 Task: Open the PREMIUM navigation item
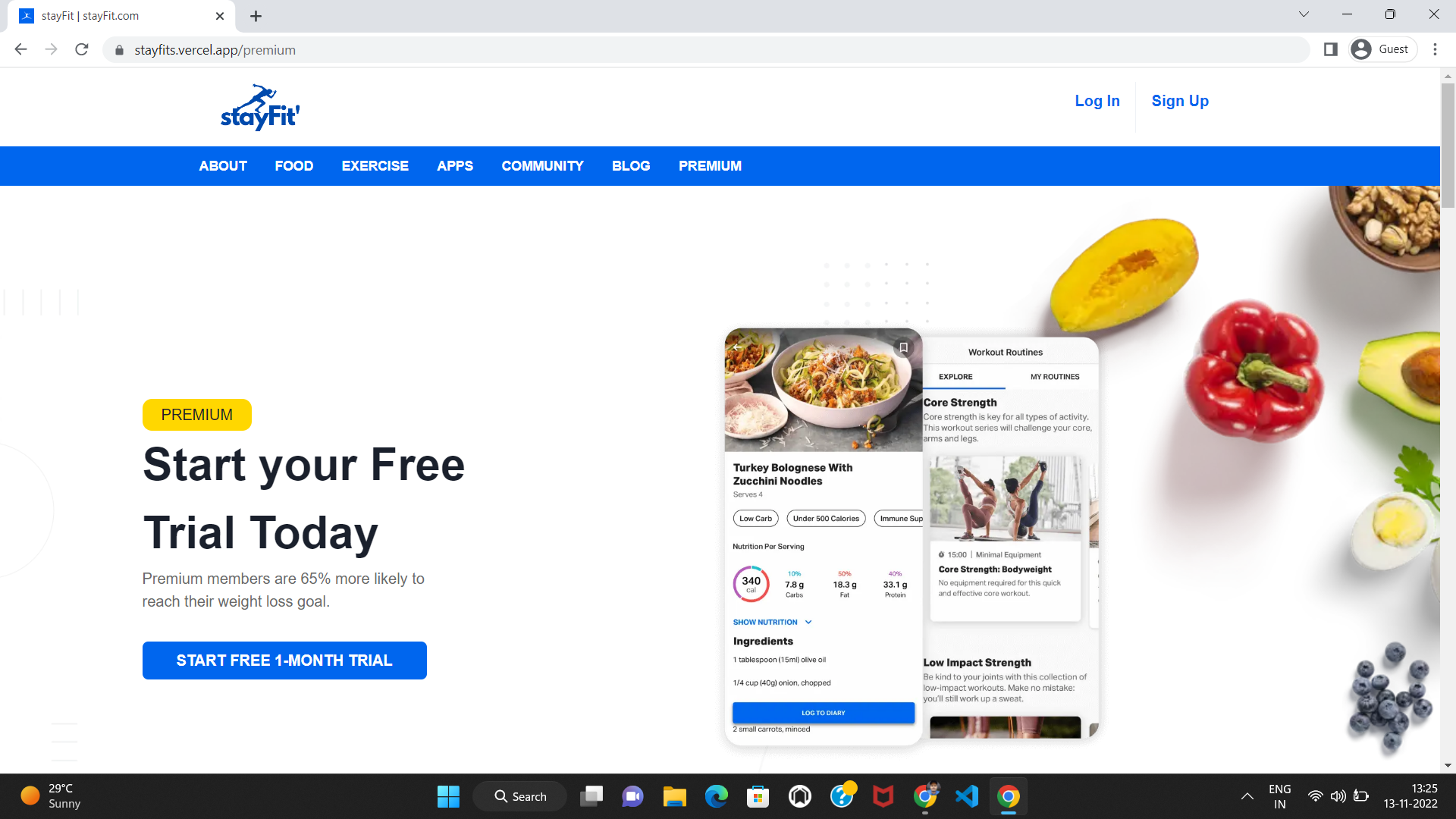click(x=710, y=166)
